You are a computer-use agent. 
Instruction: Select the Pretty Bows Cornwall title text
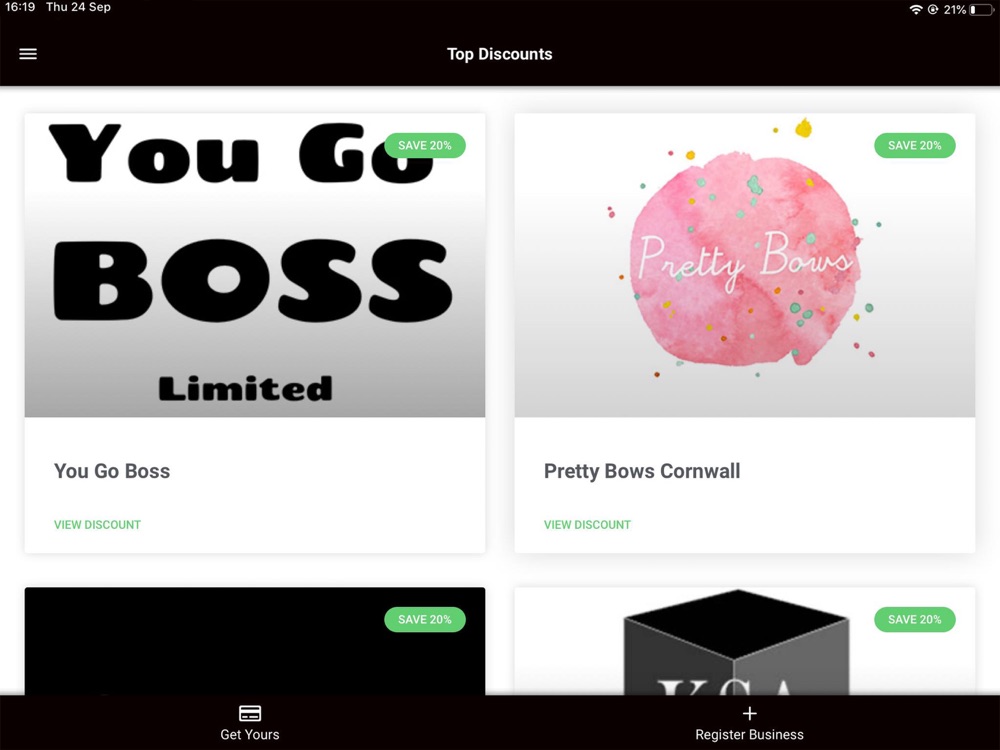tap(642, 471)
